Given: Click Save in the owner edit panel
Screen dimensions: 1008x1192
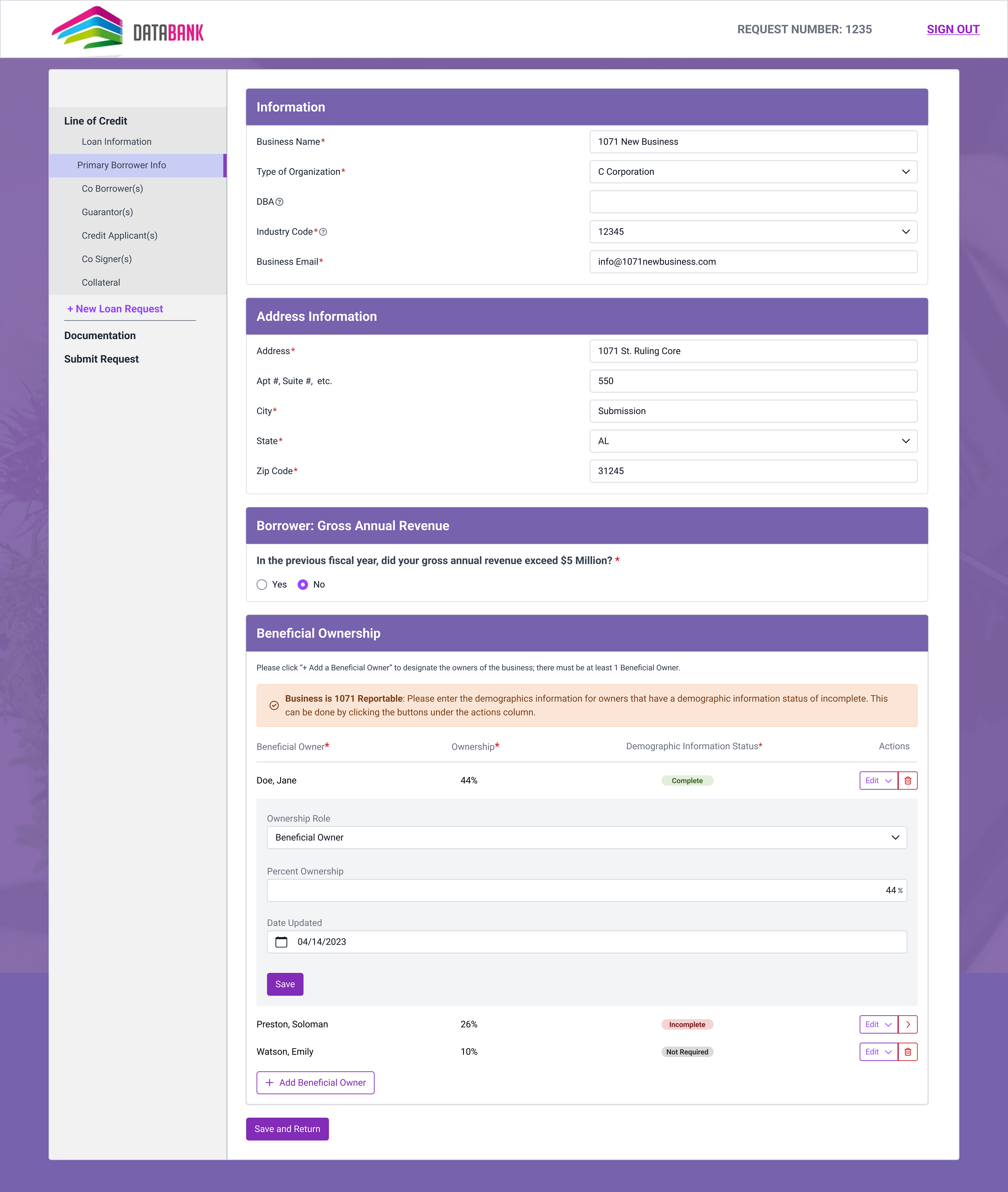Looking at the screenshot, I should (285, 984).
